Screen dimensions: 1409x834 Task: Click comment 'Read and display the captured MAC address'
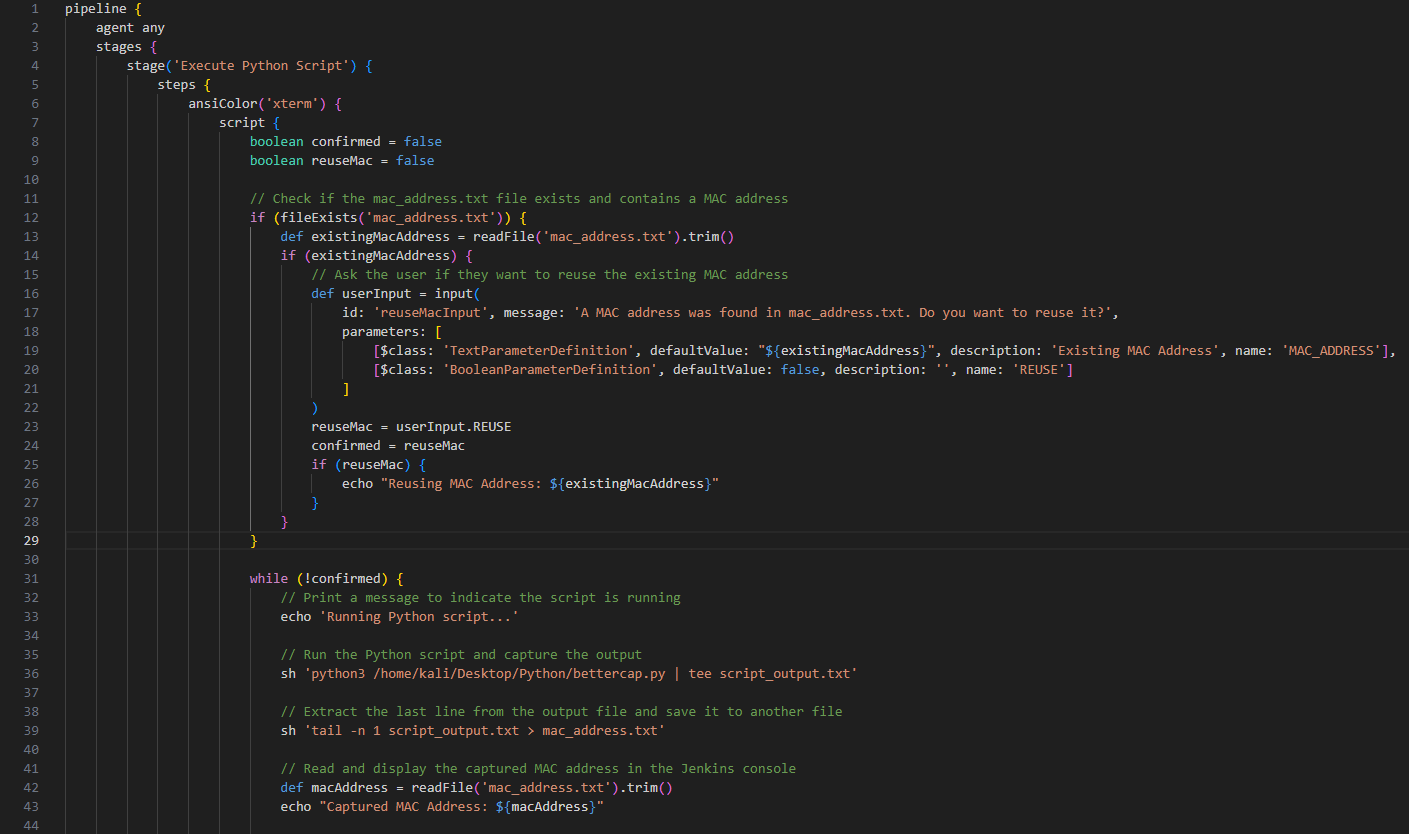pyautogui.click(x=538, y=769)
